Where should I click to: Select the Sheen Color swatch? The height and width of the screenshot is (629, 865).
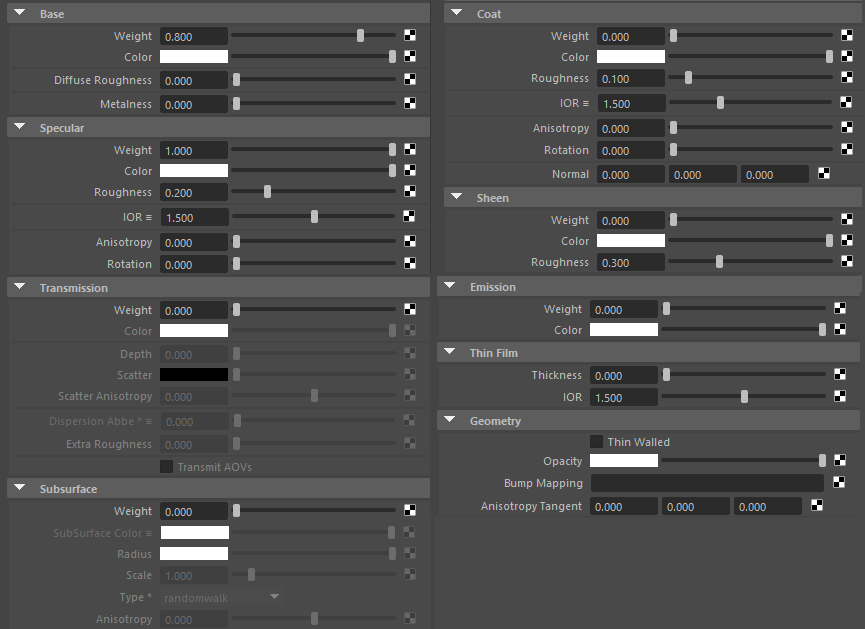coord(630,240)
